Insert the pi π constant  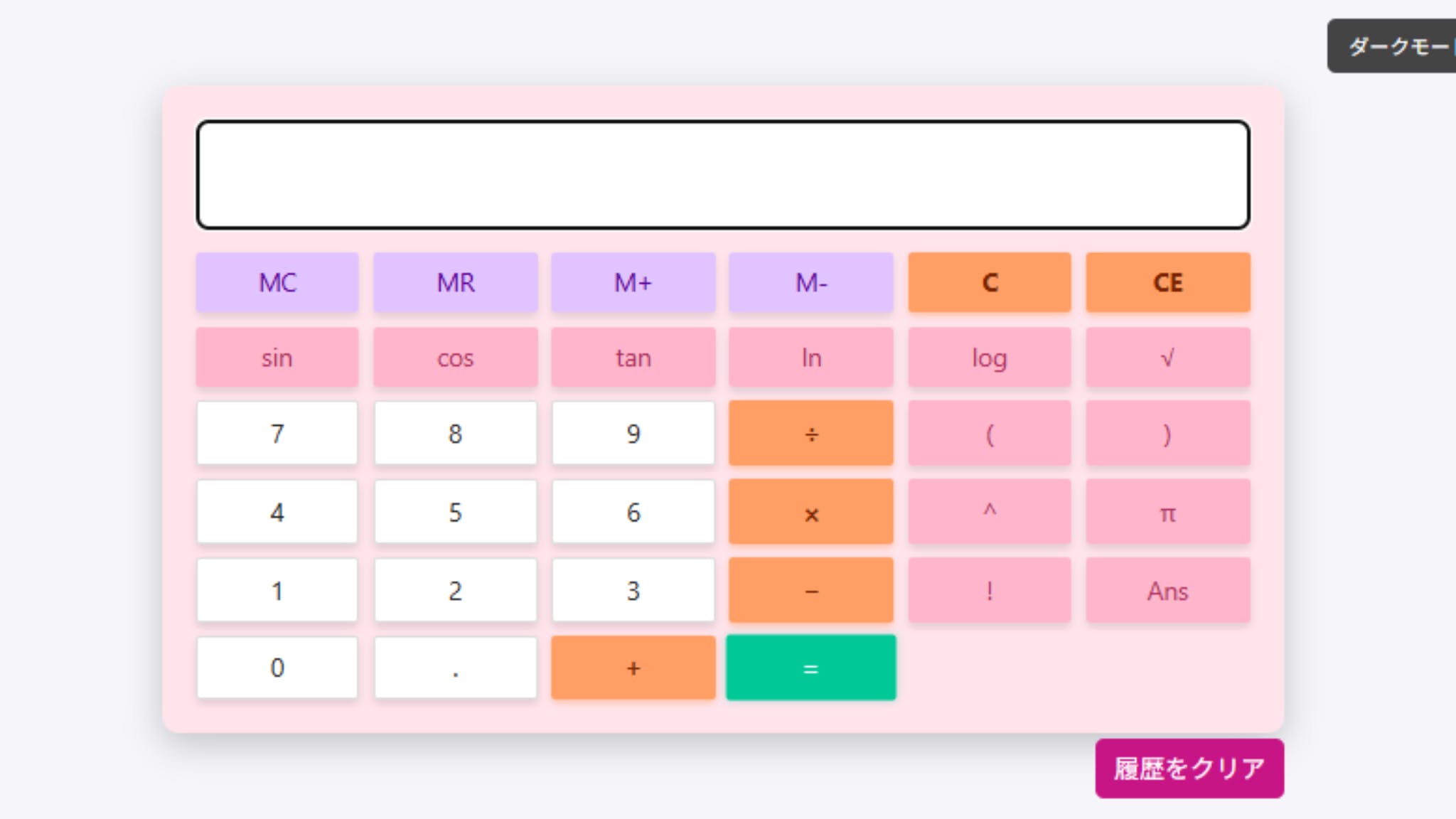coord(1167,512)
